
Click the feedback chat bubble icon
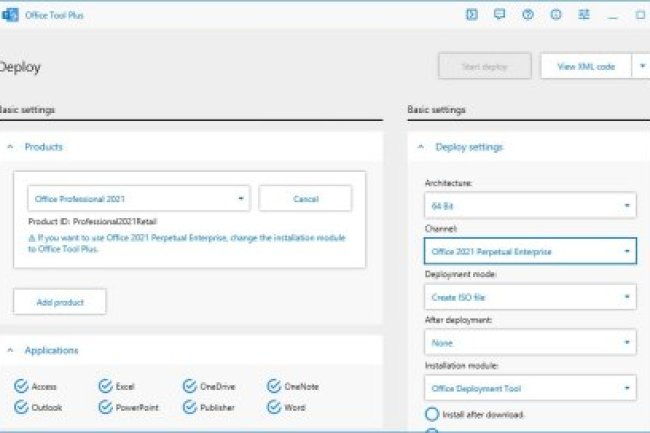[499, 15]
